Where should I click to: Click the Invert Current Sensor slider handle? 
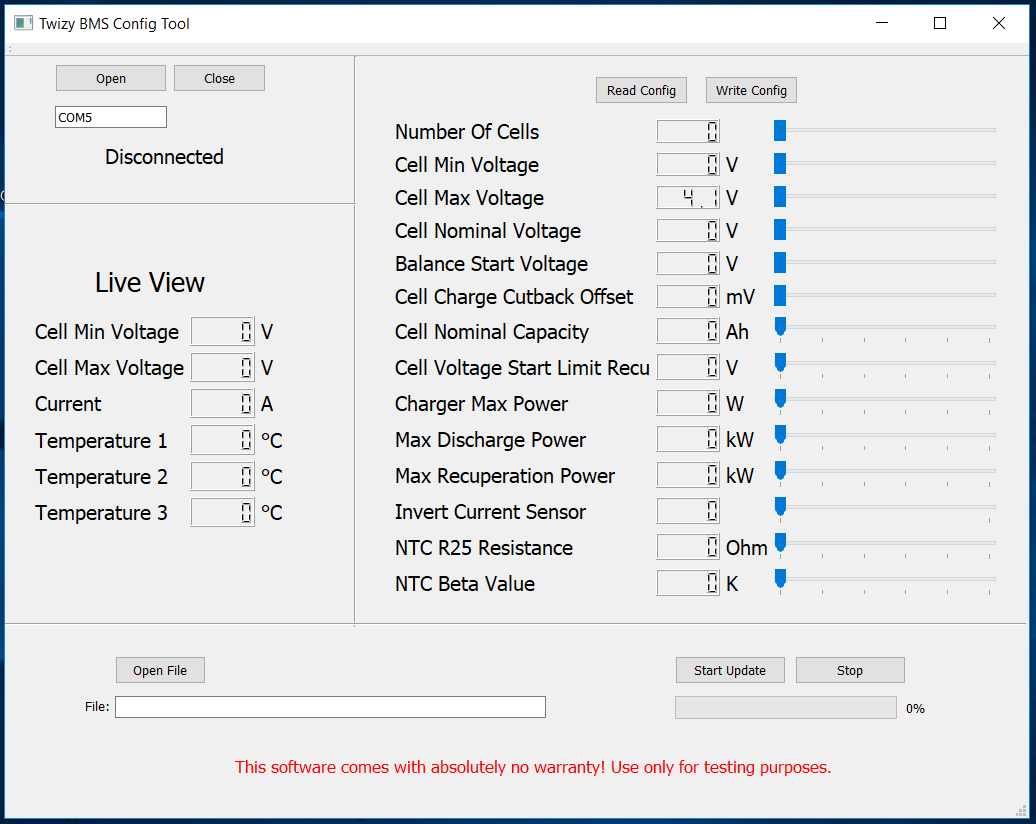pyautogui.click(x=780, y=506)
